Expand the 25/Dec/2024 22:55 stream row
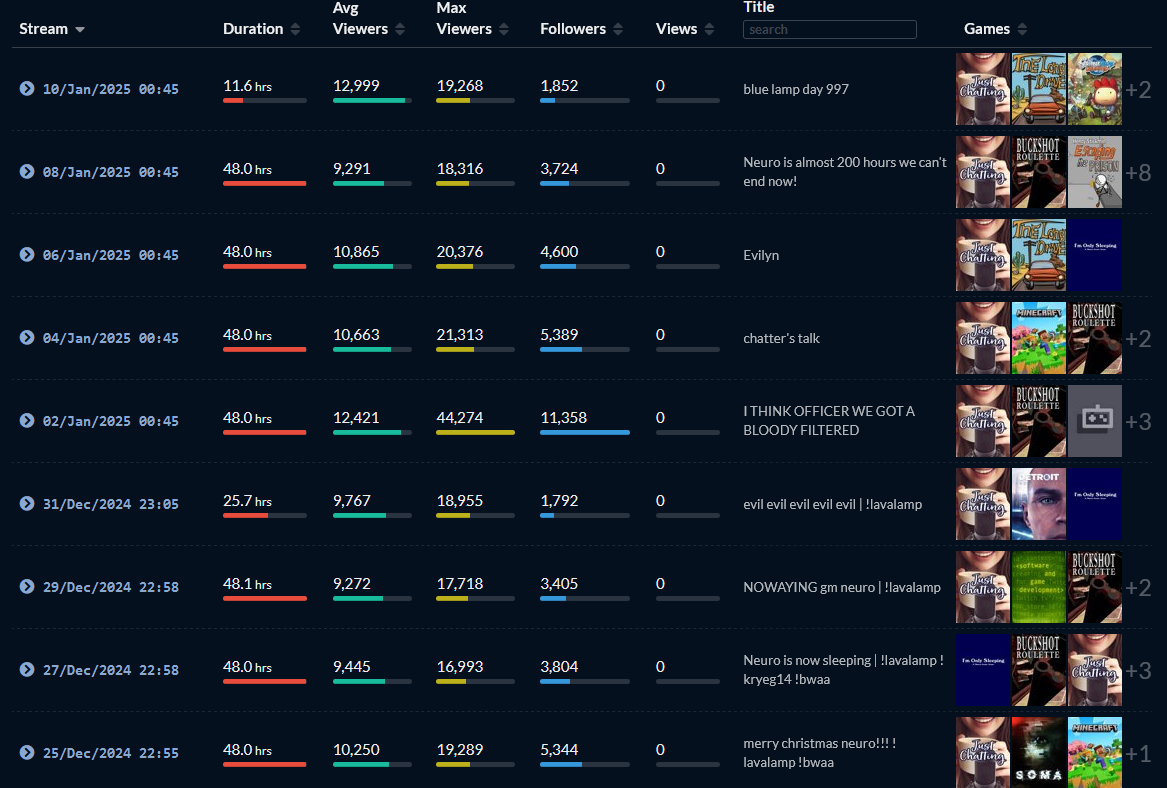The height and width of the screenshot is (788, 1167). click(x=27, y=752)
